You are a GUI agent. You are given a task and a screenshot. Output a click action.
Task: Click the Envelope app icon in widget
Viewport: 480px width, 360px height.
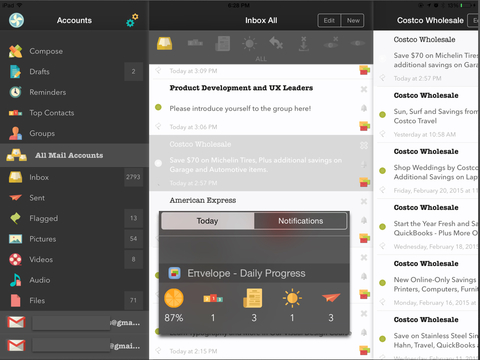[174, 273]
